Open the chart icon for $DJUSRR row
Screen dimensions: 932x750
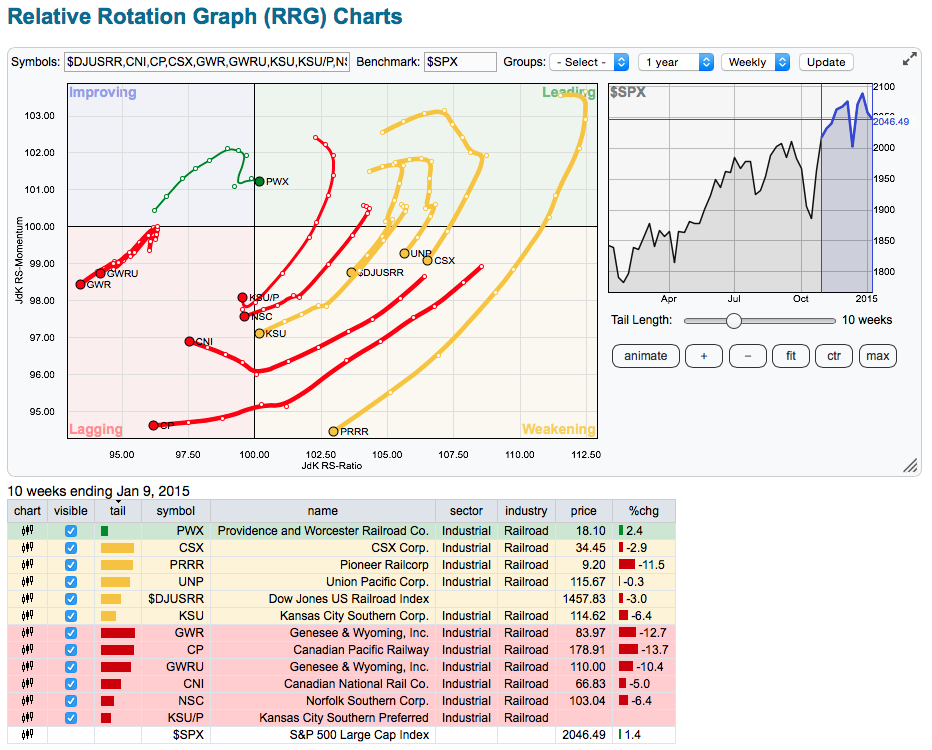pos(27,598)
